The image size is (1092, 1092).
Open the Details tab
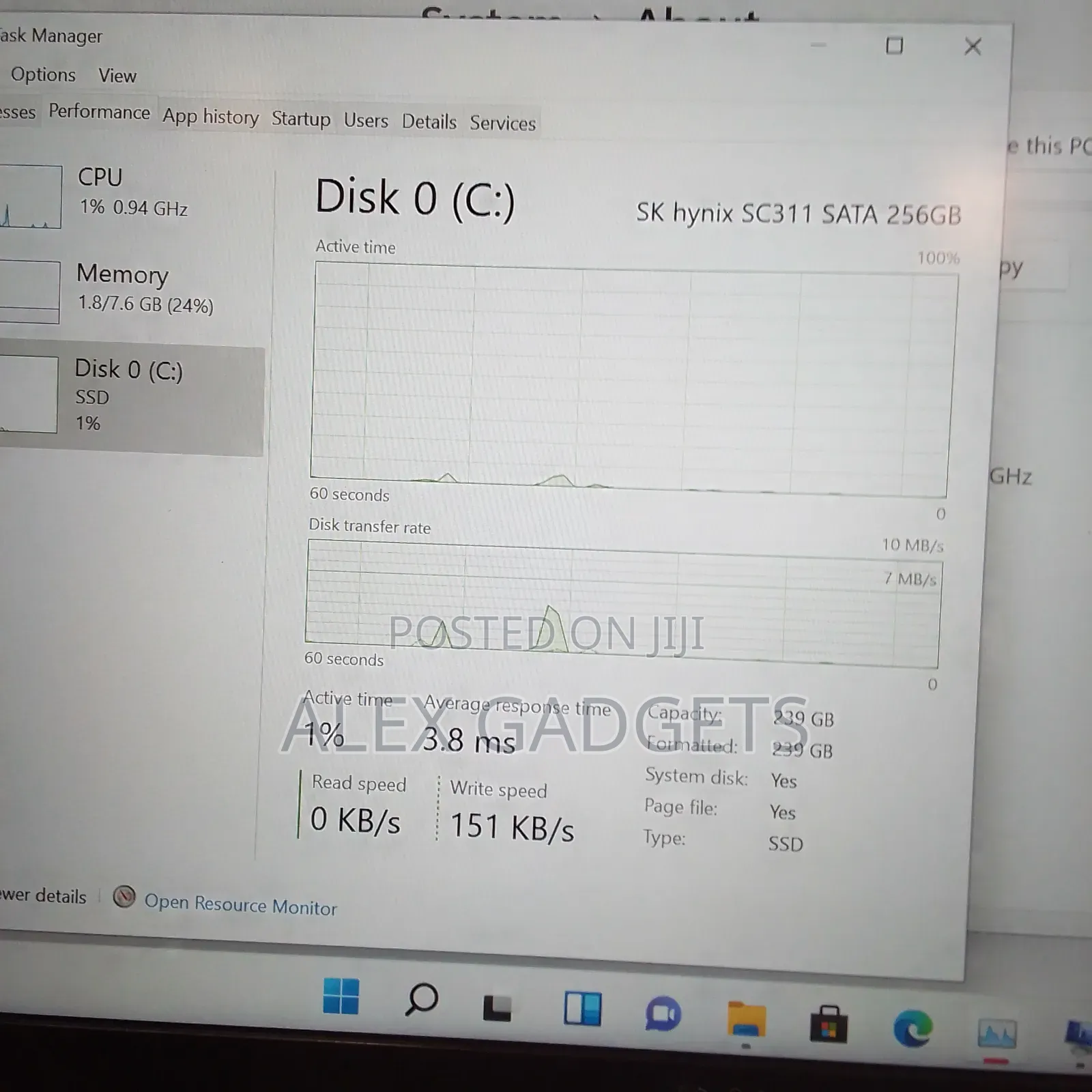click(x=429, y=122)
